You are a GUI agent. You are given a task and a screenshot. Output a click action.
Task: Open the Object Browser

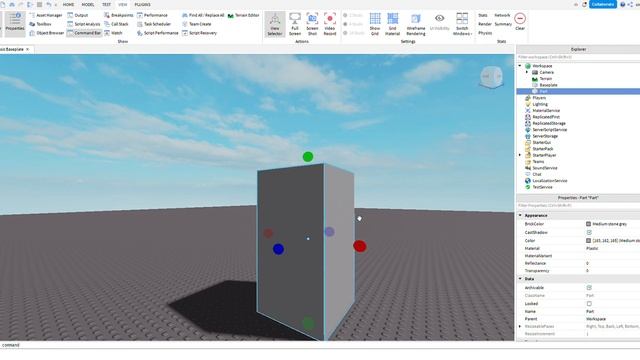click(x=47, y=33)
